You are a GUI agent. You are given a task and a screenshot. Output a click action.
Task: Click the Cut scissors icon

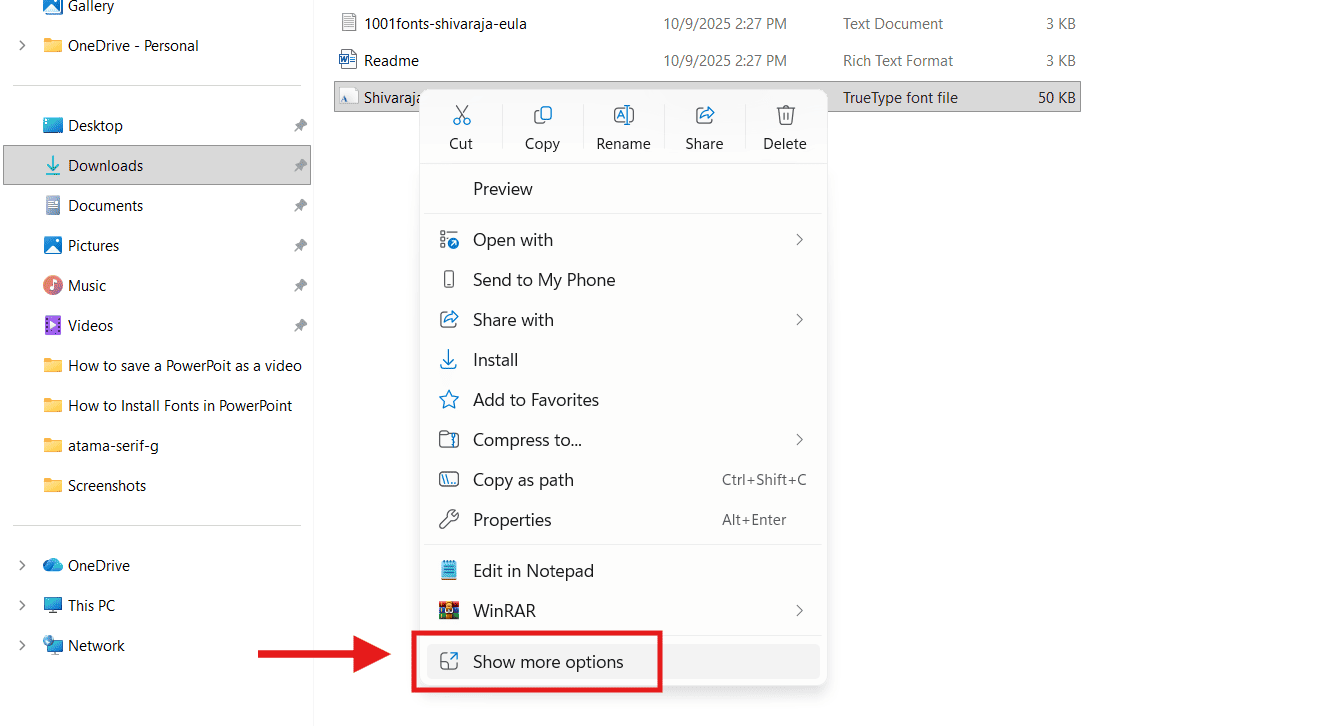click(x=461, y=116)
